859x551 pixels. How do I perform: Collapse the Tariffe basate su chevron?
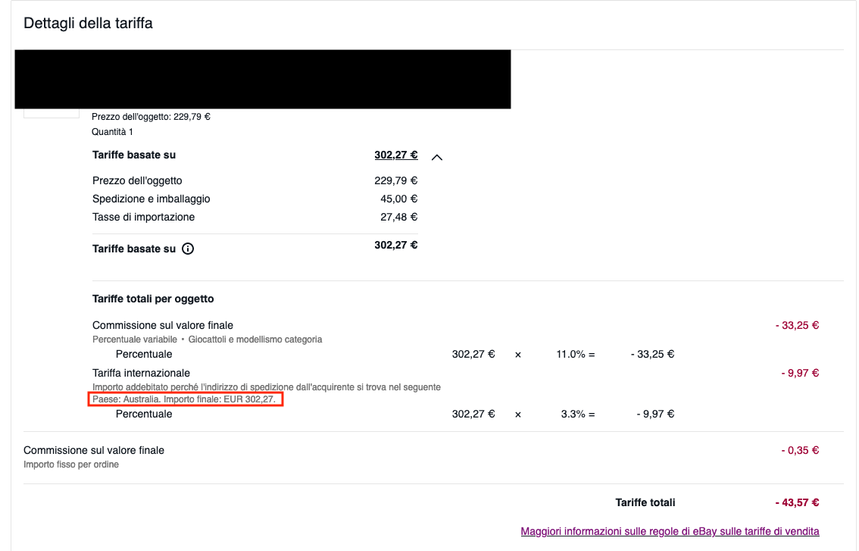437,157
